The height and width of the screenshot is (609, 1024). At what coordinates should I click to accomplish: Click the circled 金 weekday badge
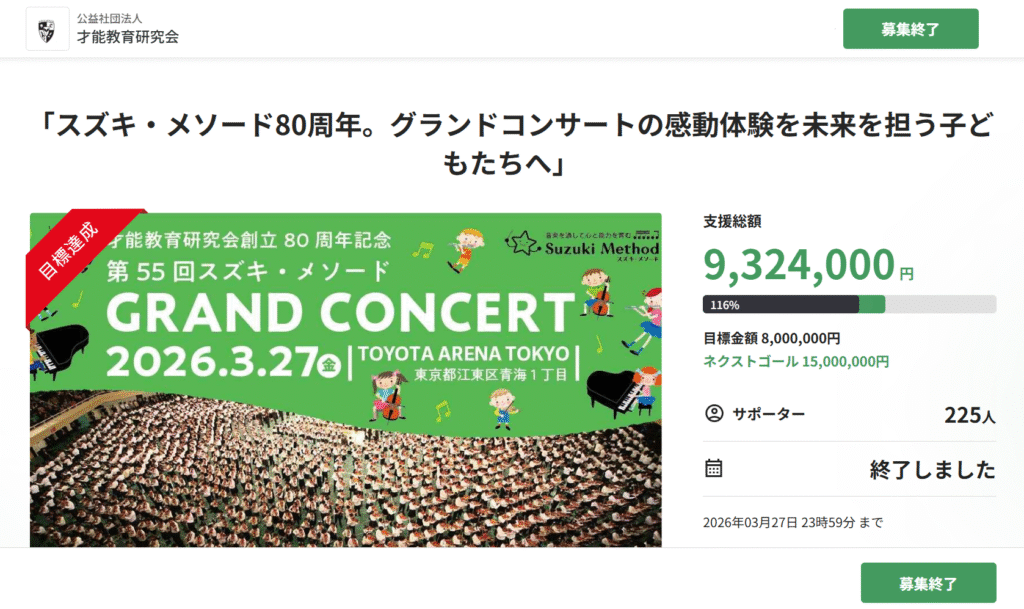pyautogui.click(x=326, y=365)
